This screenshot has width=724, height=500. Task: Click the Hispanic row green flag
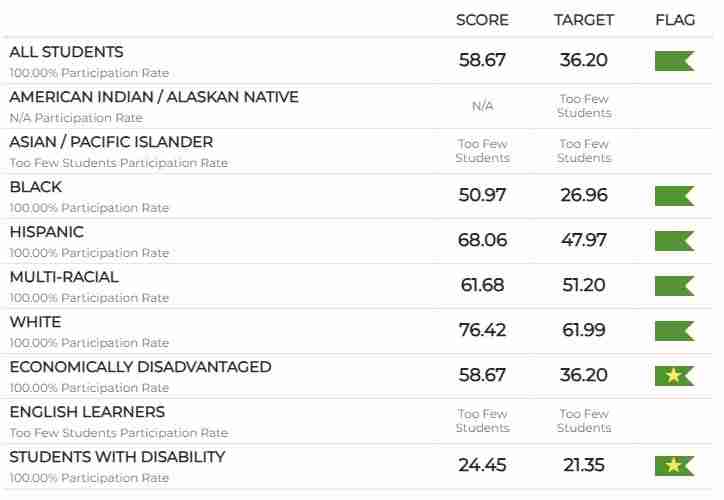tap(674, 241)
